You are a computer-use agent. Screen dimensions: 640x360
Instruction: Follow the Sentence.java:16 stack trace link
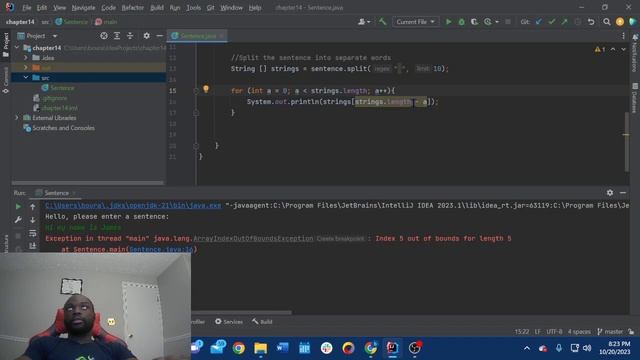[x=161, y=249]
